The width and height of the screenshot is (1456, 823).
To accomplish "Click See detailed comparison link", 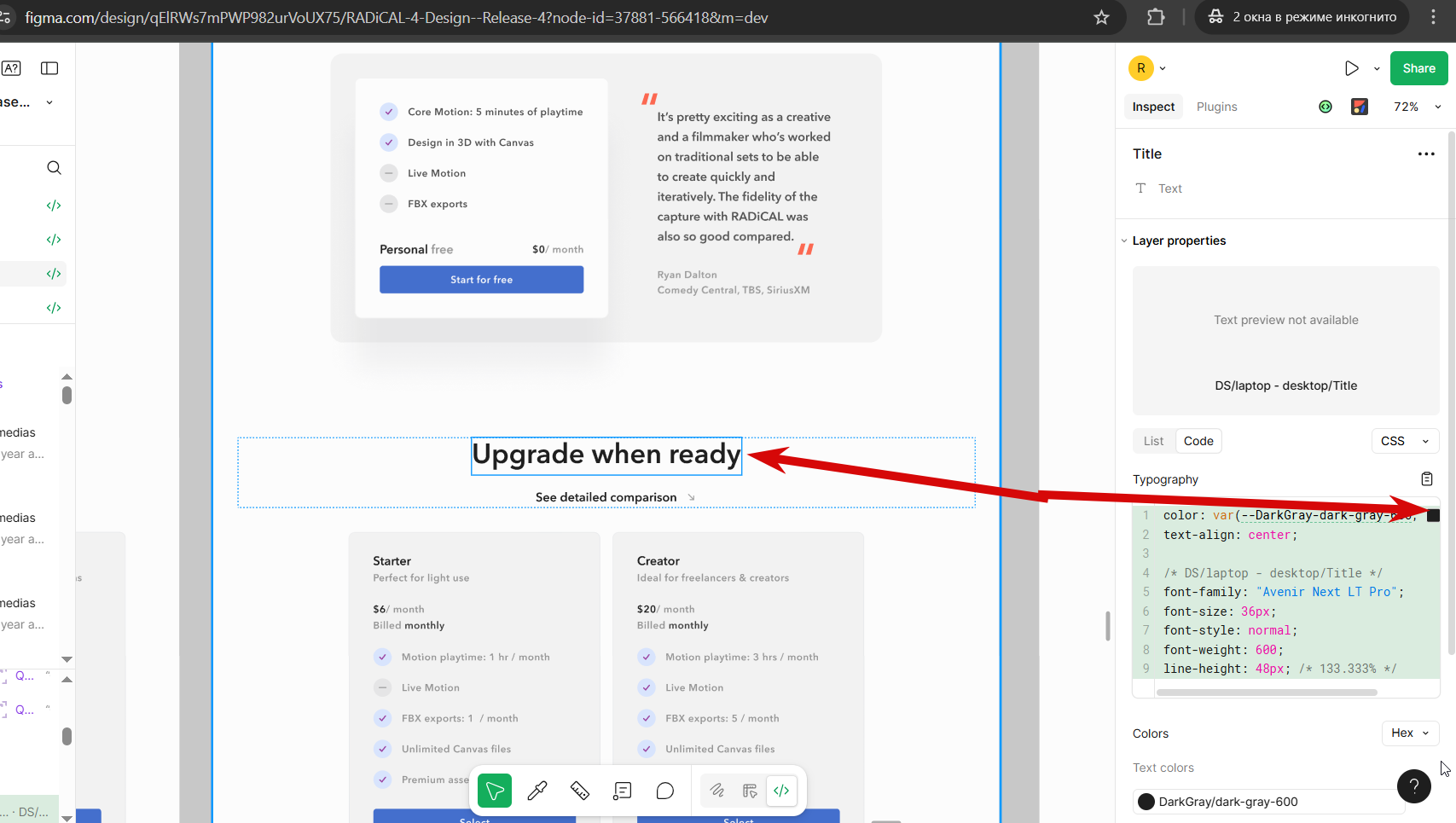I will click(x=606, y=497).
